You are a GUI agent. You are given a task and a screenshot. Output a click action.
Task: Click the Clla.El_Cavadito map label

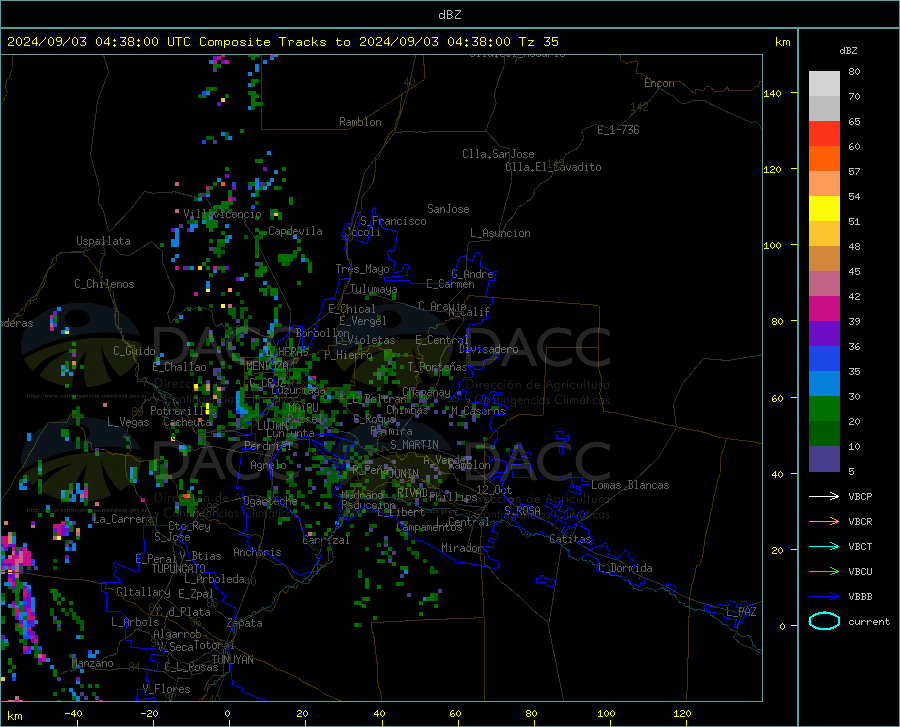coord(553,167)
